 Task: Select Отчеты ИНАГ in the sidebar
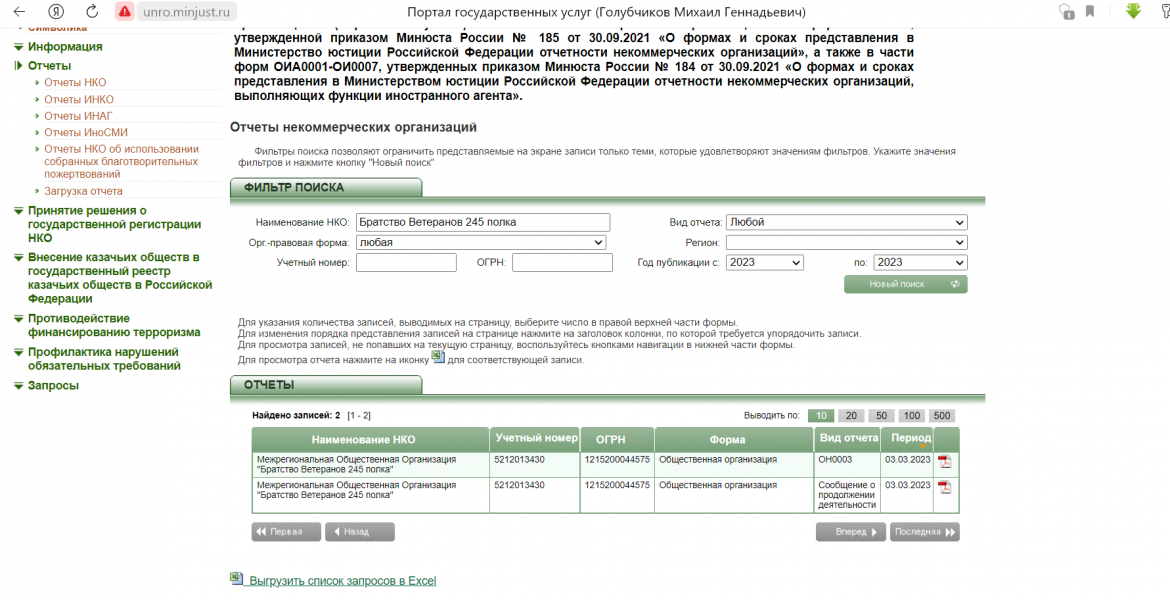point(78,116)
